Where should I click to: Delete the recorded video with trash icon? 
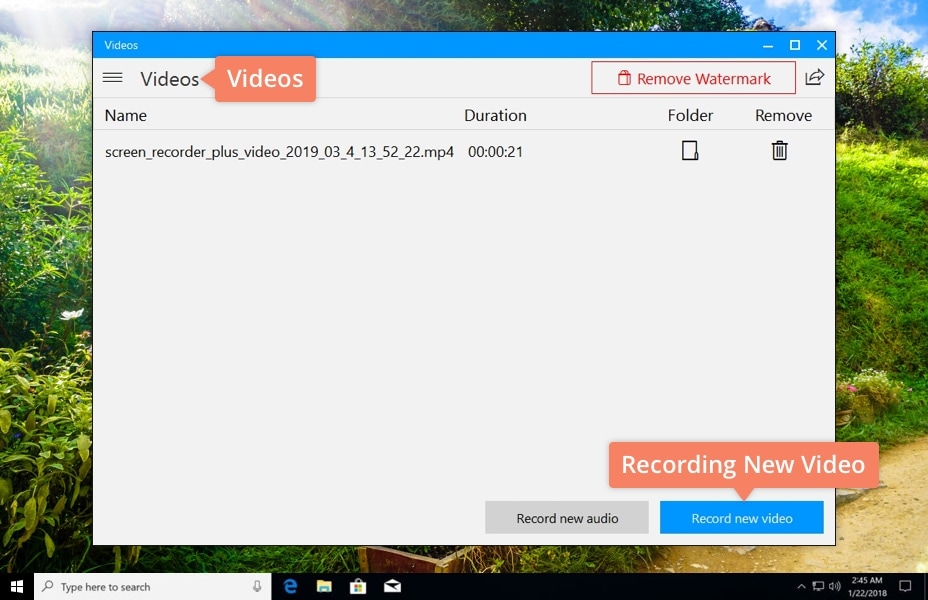779,150
